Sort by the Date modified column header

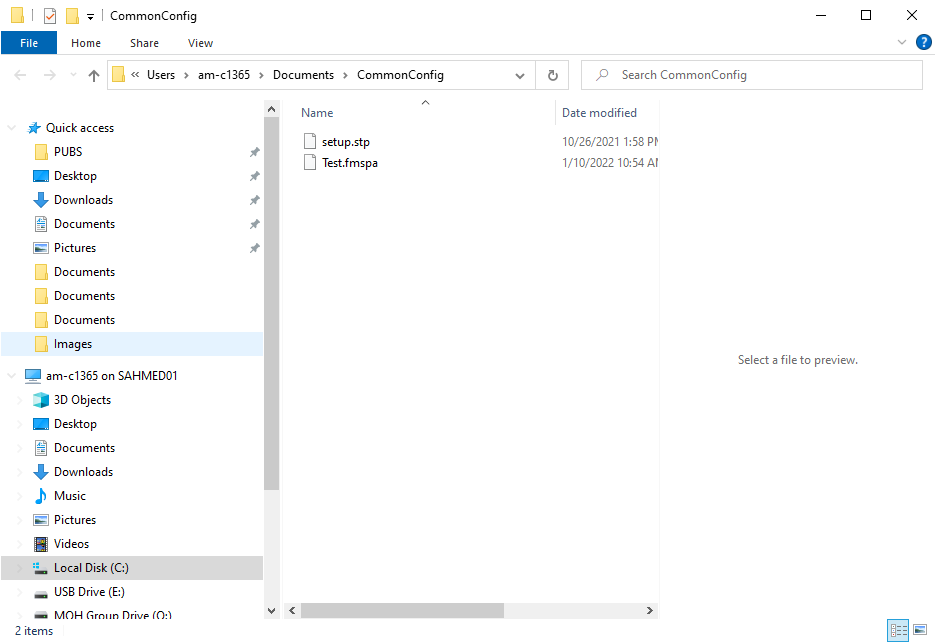tap(599, 113)
